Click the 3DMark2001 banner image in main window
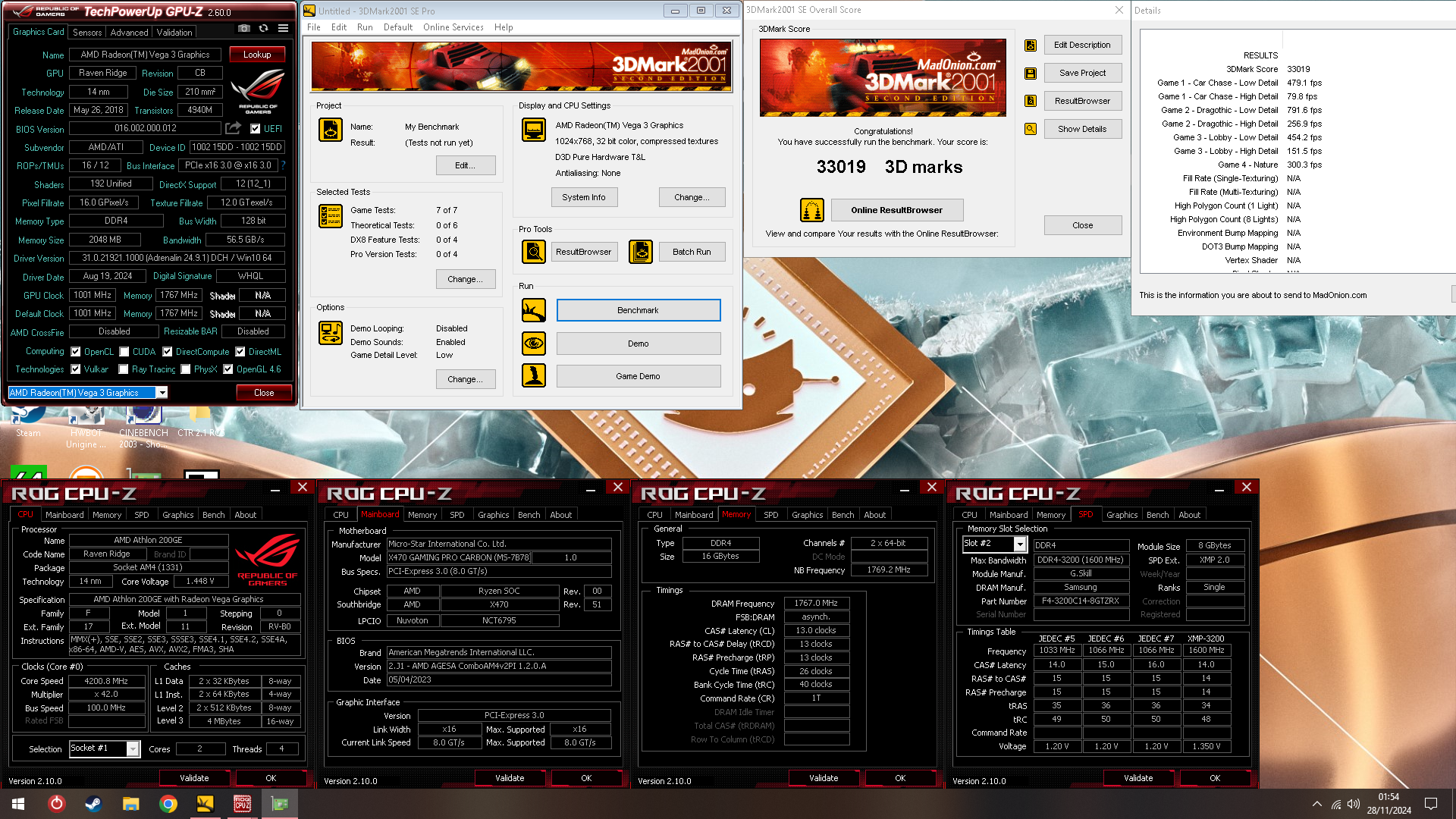Screen dimensions: 1456x819 pyautogui.click(x=522, y=67)
